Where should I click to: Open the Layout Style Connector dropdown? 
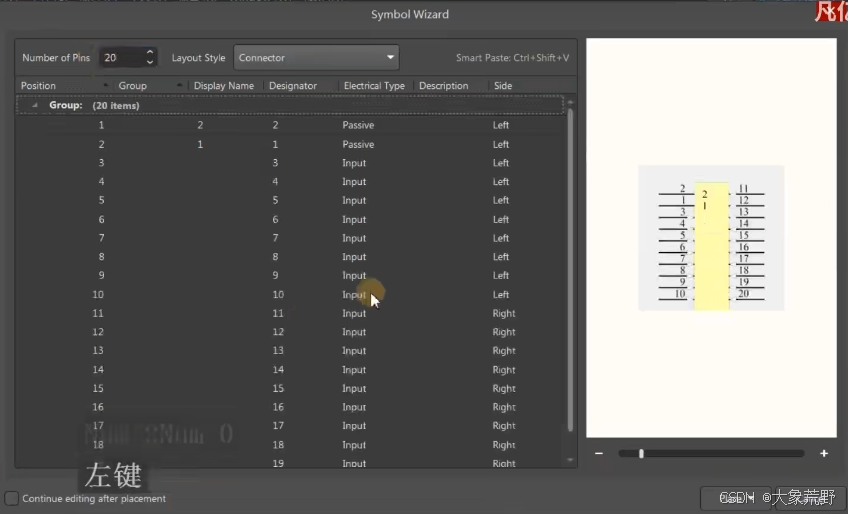(316, 57)
